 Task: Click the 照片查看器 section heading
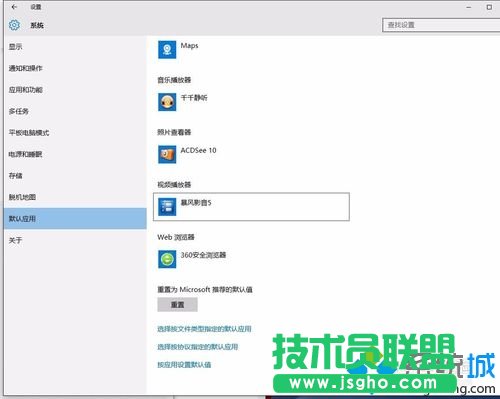[174, 132]
